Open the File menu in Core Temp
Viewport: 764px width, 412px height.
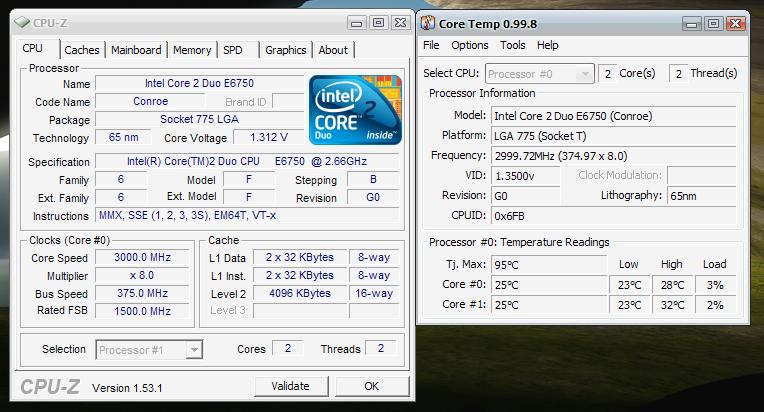point(431,45)
